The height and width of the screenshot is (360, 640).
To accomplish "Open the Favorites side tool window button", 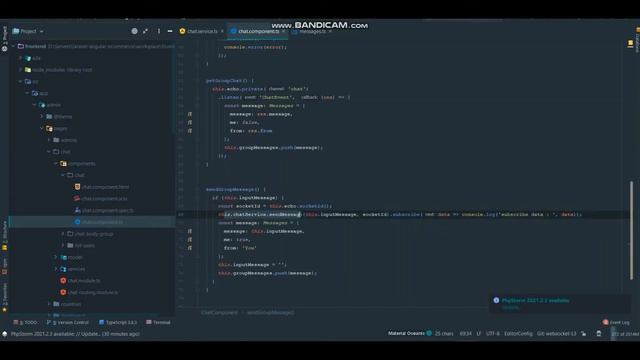I will (x=4, y=298).
